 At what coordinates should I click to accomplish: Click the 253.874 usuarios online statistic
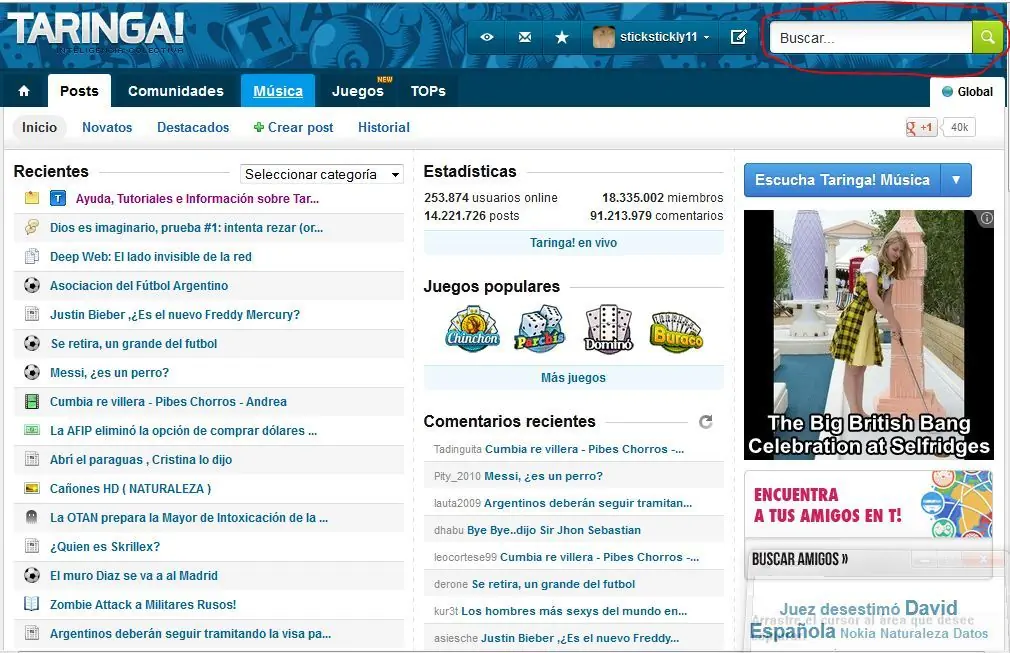(x=491, y=198)
